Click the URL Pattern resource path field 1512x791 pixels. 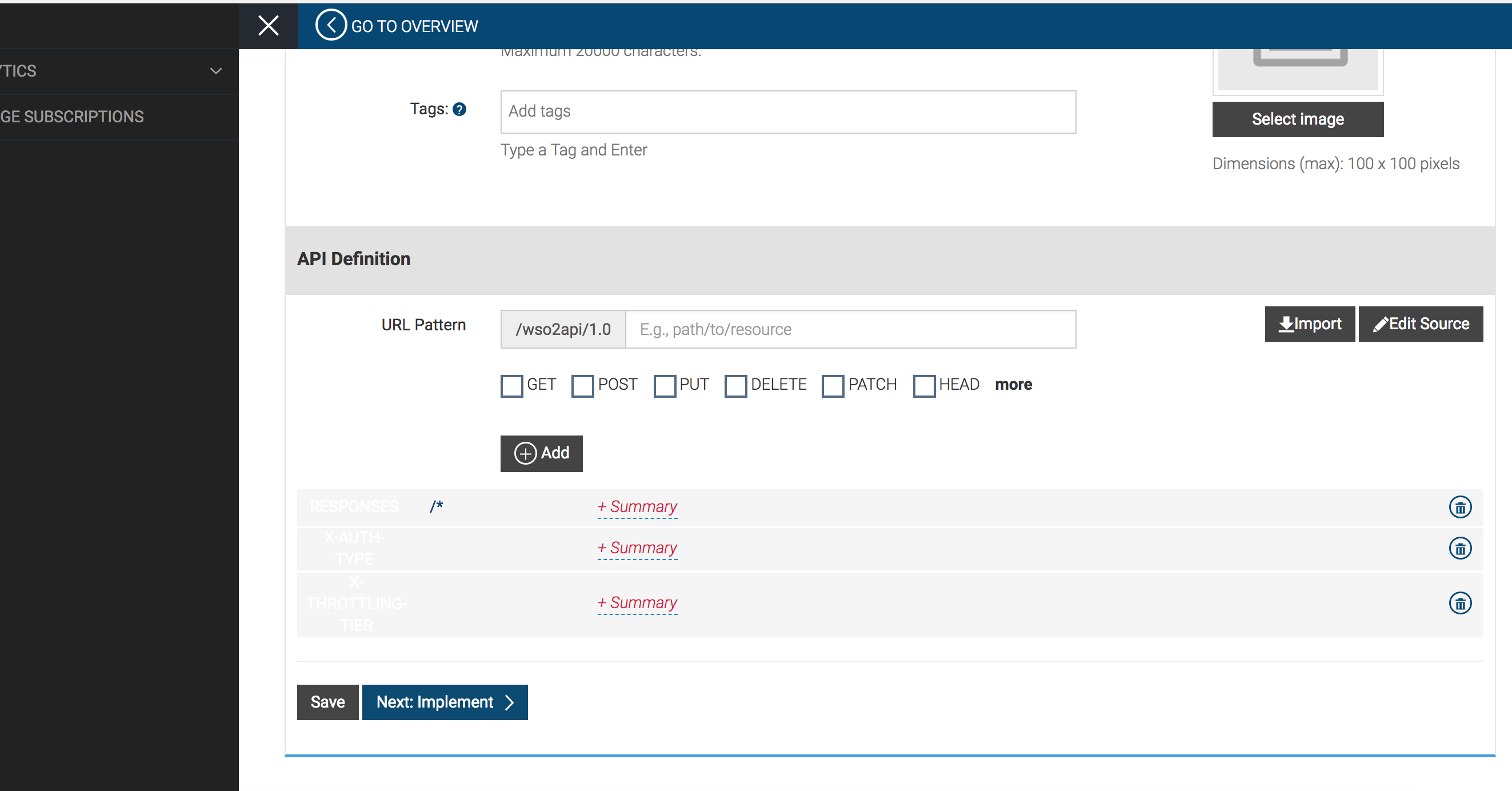(850, 329)
